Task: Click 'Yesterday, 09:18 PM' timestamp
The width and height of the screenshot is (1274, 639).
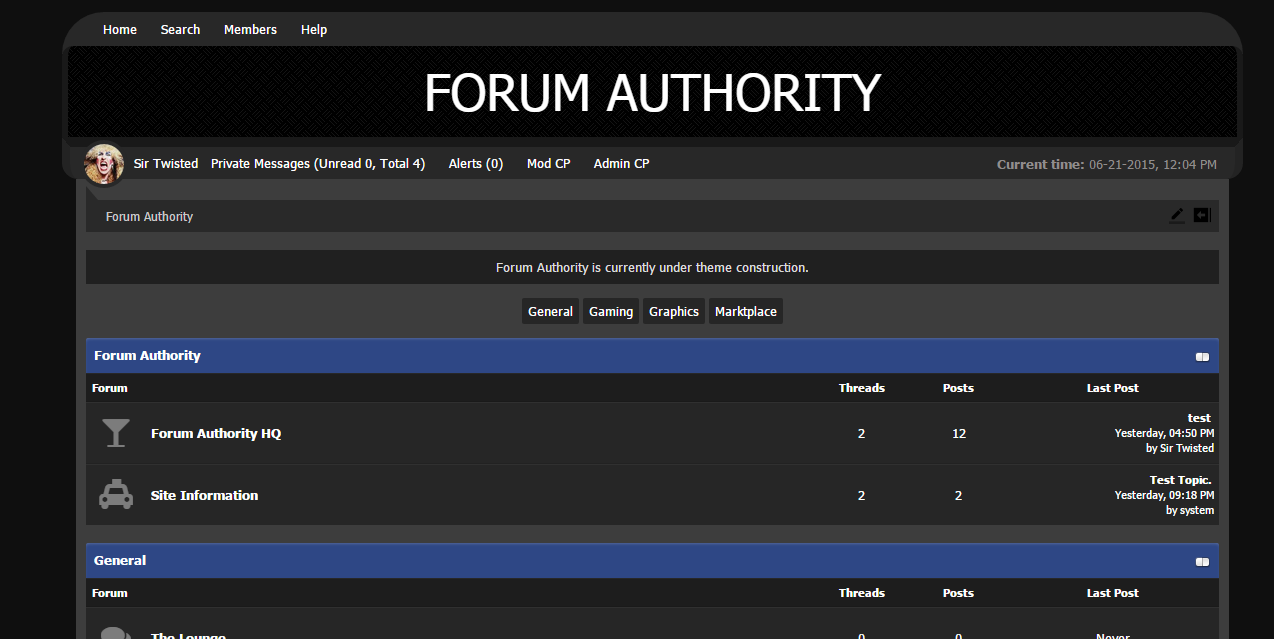Action: point(1165,495)
